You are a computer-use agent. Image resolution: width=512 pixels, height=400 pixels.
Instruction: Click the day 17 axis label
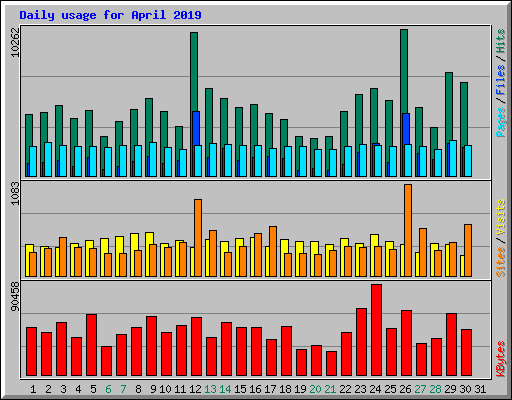(x=270, y=389)
